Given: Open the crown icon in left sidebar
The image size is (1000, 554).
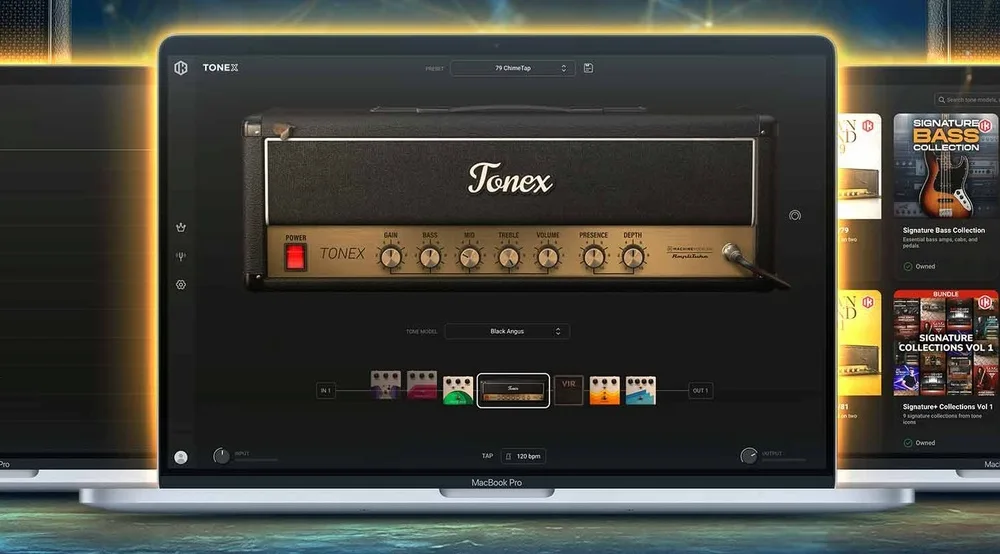Looking at the screenshot, I should click(x=181, y=228).
